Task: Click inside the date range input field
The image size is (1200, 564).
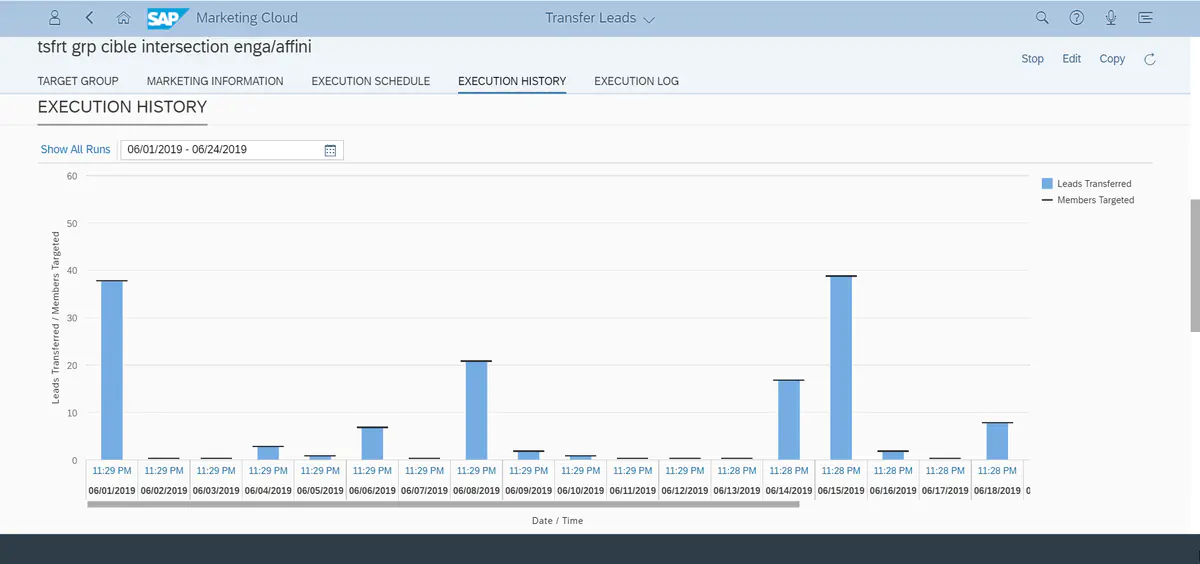Action: click(x=220, y=150)
